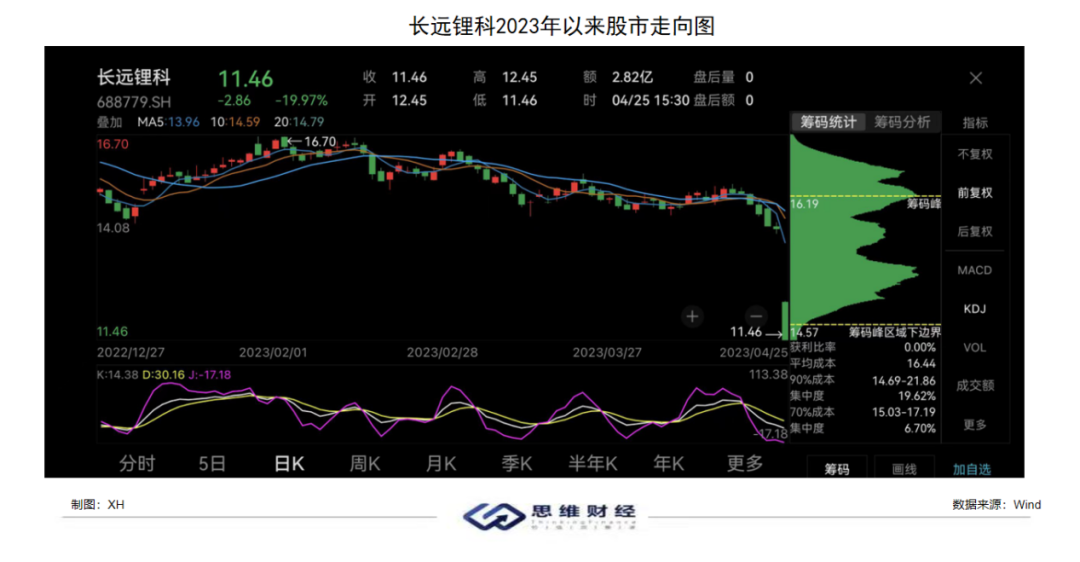This screenshot has width=1080, height=562.
Task: Click the 叠加 overlay label
Action: coord(109,122)
